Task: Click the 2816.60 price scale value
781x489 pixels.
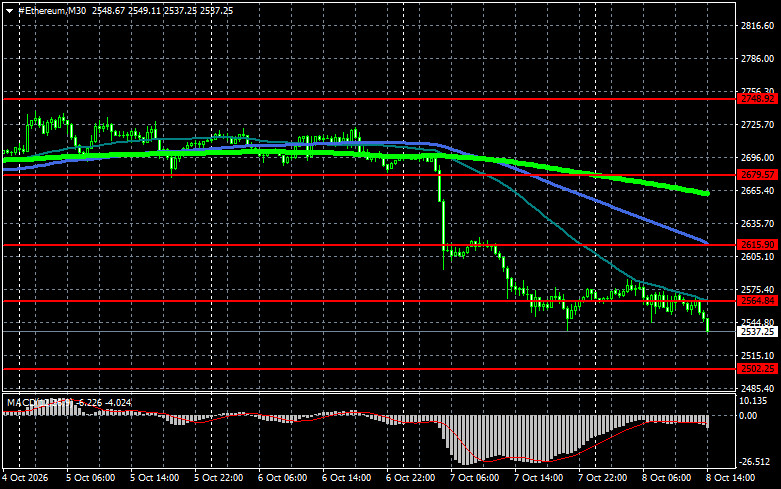Action: pyautogui.click(x=758, y=26)
